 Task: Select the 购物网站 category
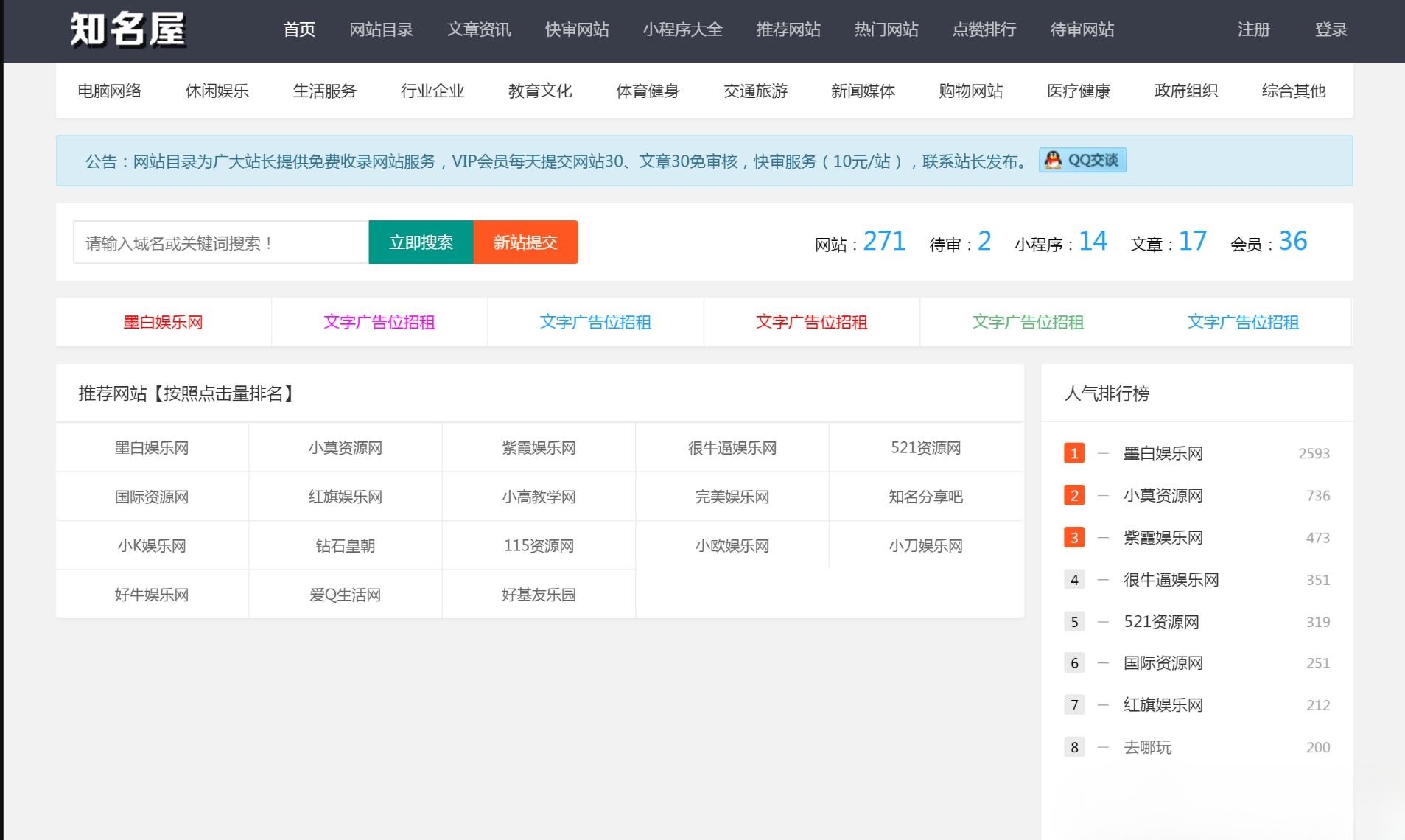coord(970,91)
